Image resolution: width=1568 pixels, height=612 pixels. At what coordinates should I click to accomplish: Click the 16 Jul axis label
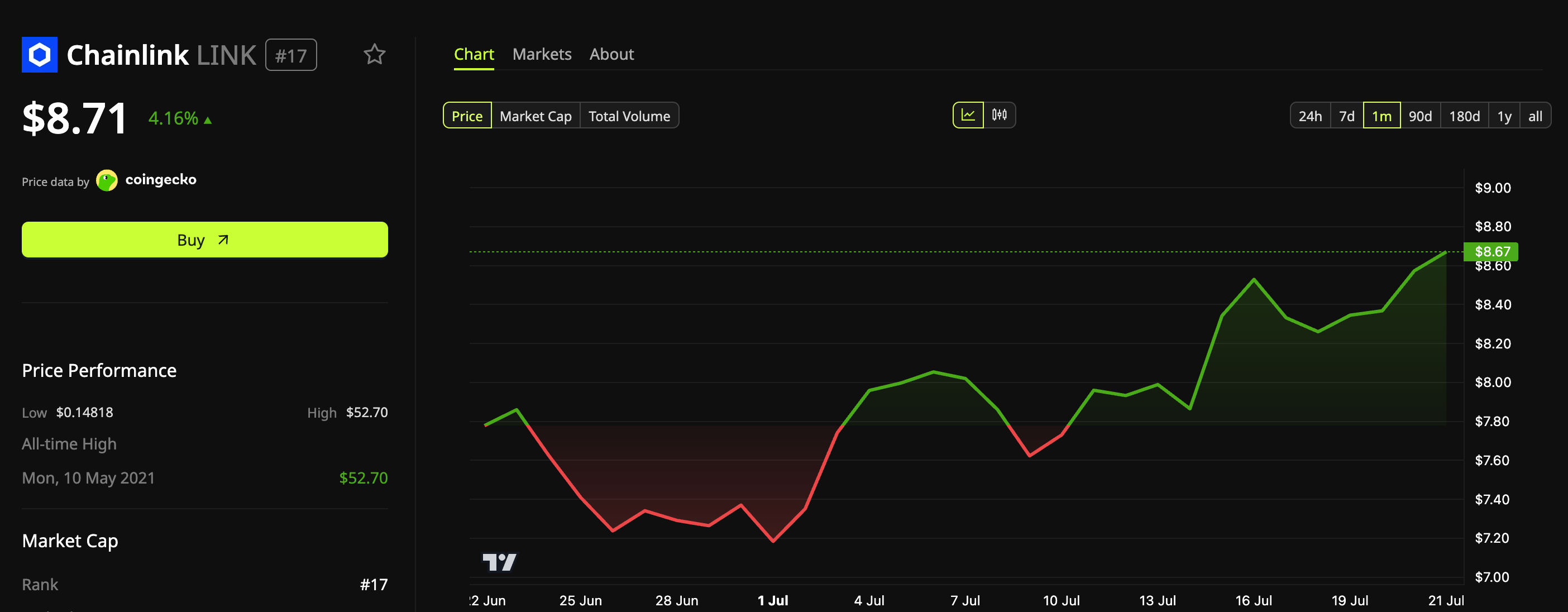coord(1253,600)
